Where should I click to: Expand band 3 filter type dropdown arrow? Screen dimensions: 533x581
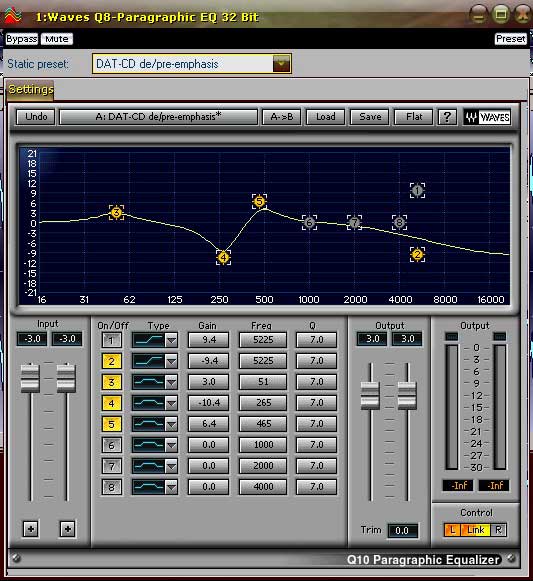pyautogui.click(x=171, y=382)
